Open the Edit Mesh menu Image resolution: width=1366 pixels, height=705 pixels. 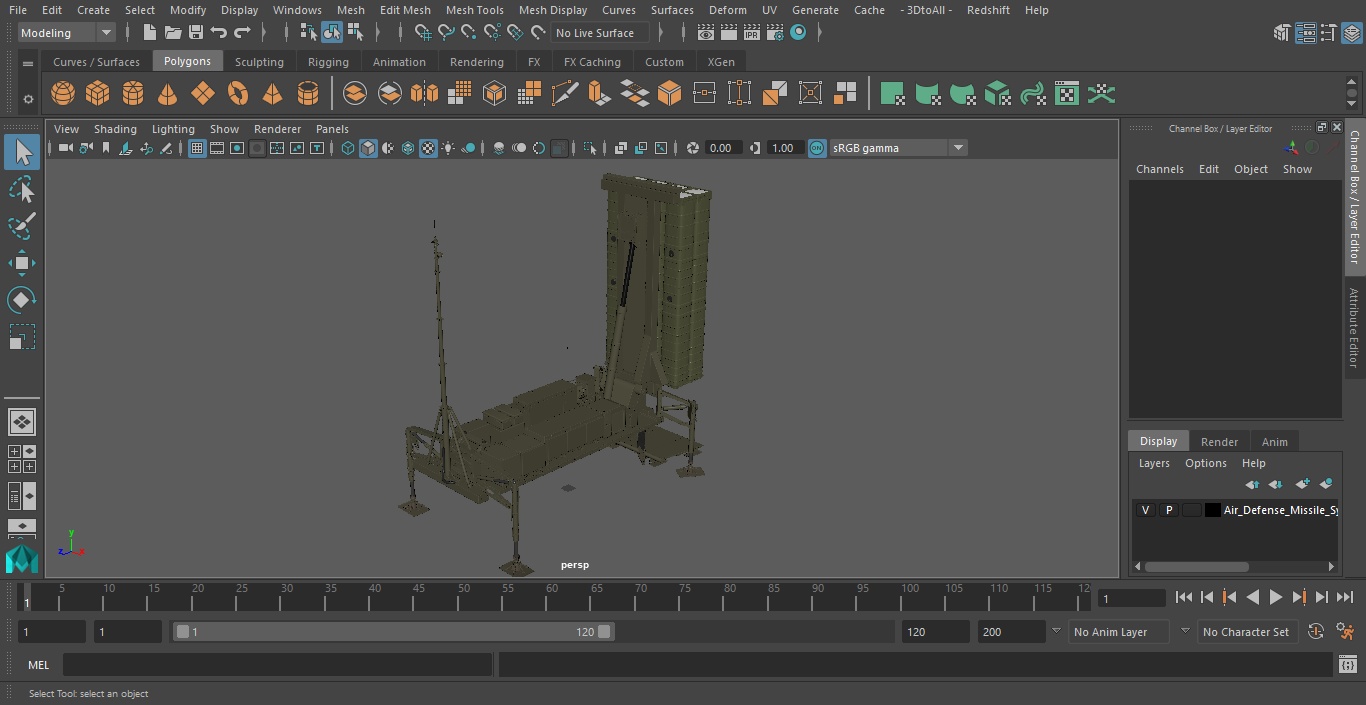pos(405,10)
